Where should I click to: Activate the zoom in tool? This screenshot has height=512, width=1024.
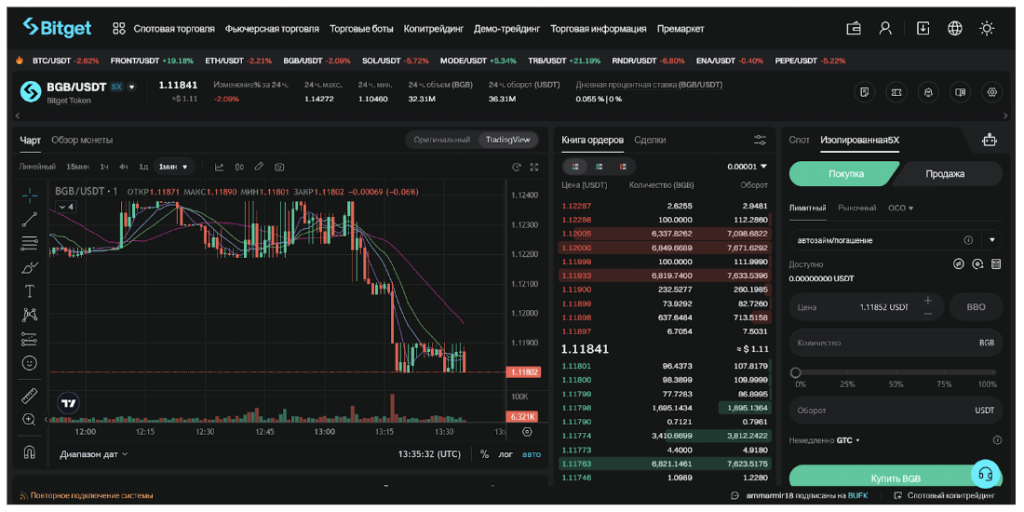click(29, 419)
